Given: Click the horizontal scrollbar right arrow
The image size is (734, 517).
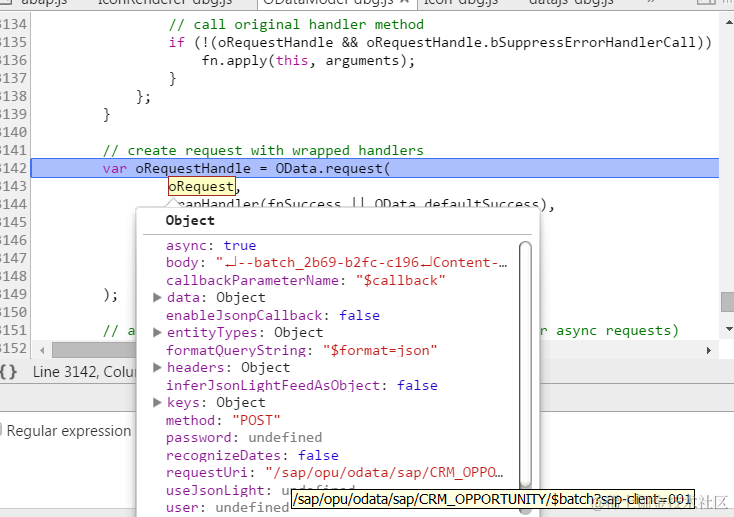Looking at the screenshot, I should (709, 350).
